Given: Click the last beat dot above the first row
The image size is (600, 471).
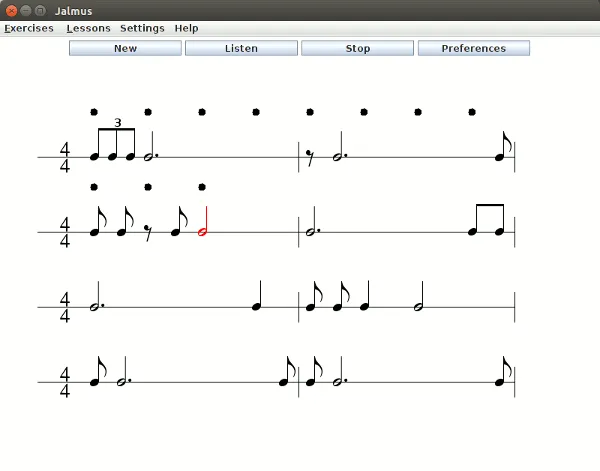Looking at the screenshot, I should click(472, 112).
